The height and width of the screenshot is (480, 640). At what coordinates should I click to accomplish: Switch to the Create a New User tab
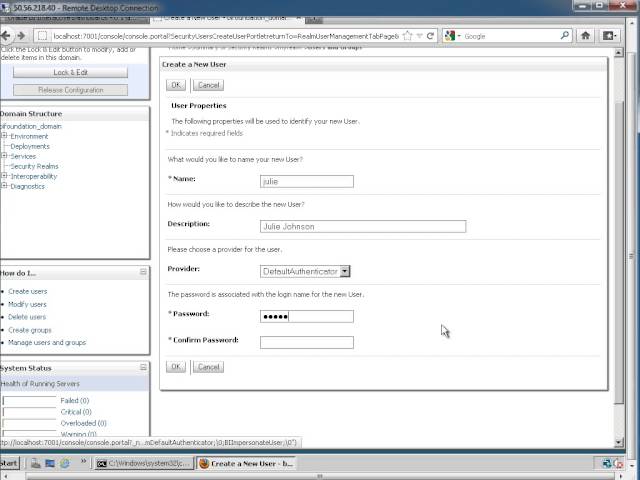pyautogui.click(x=228, y=18)
